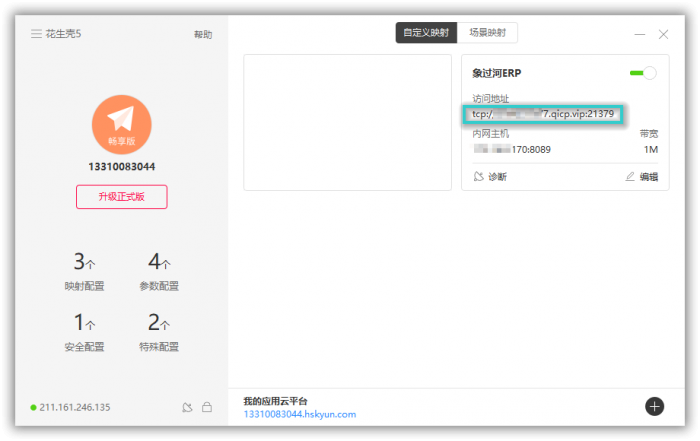Viewport: 700px width, 441px height.
Task: Switch to the 场景映射 tab
Action: 488,33
